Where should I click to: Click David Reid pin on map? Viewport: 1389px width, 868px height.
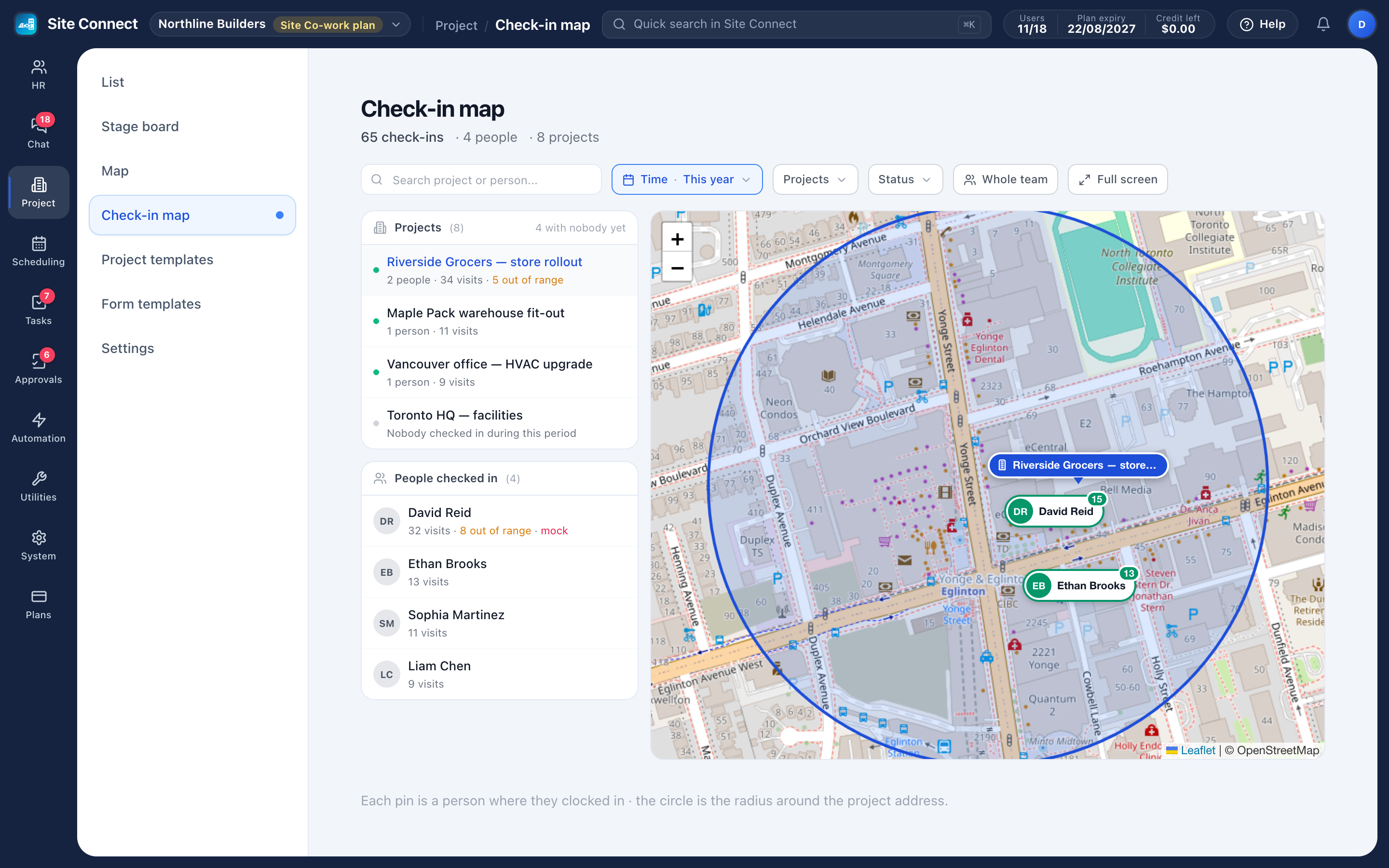point(1055,511)
